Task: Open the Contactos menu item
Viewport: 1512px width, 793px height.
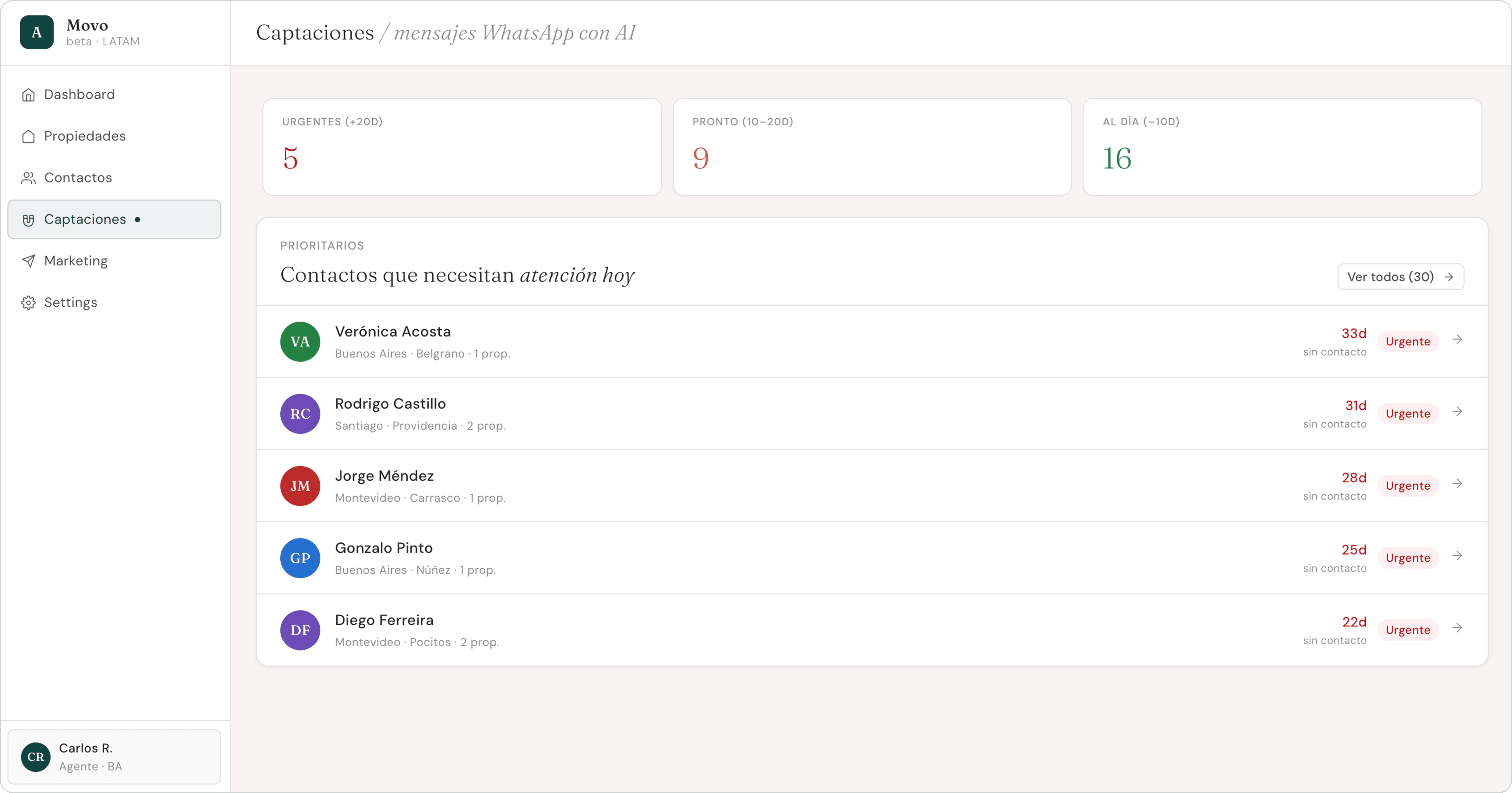Action: (x=78, y=178)
